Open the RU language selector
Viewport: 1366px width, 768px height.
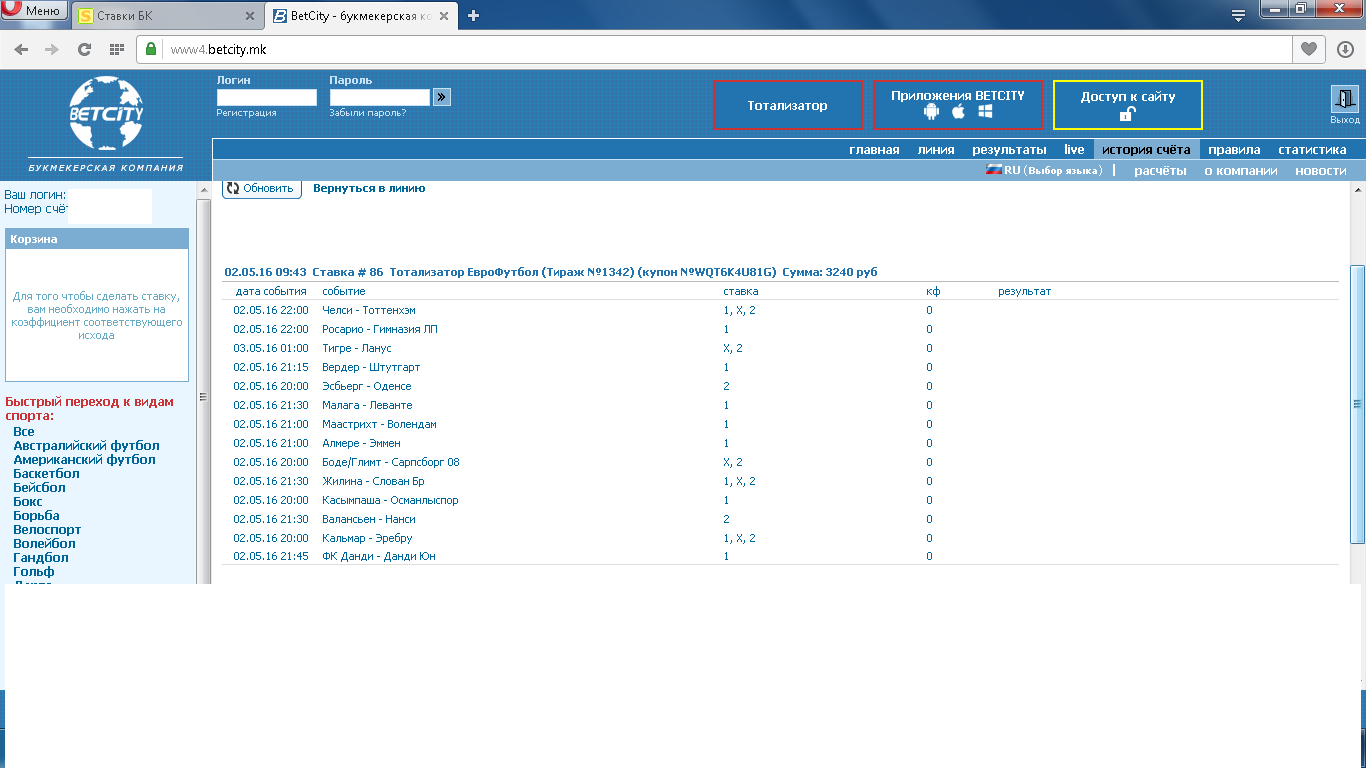pos(1044,170)
